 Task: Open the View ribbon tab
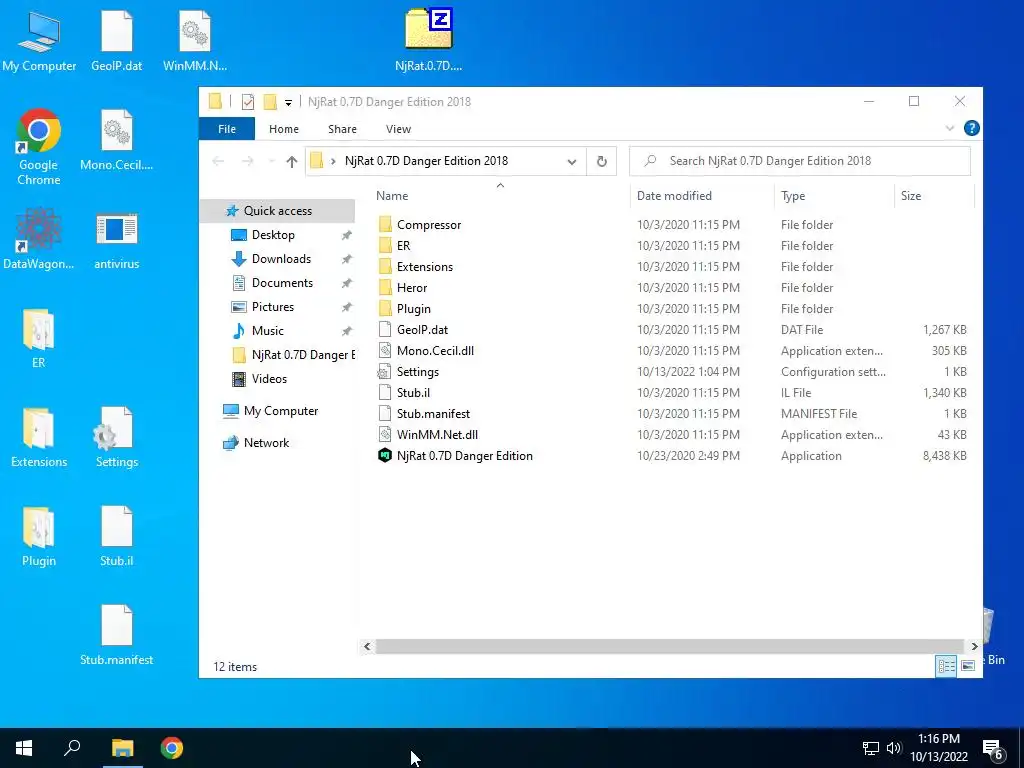pyautogui.click(x=398, y=129)
